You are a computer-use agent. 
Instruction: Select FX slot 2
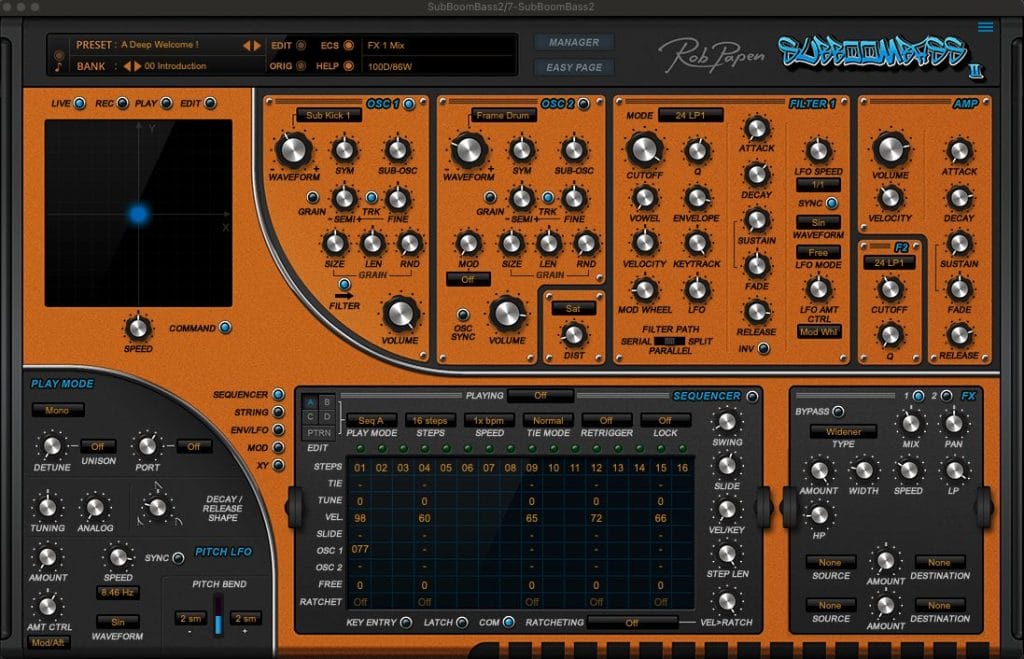tap(946, 396)
